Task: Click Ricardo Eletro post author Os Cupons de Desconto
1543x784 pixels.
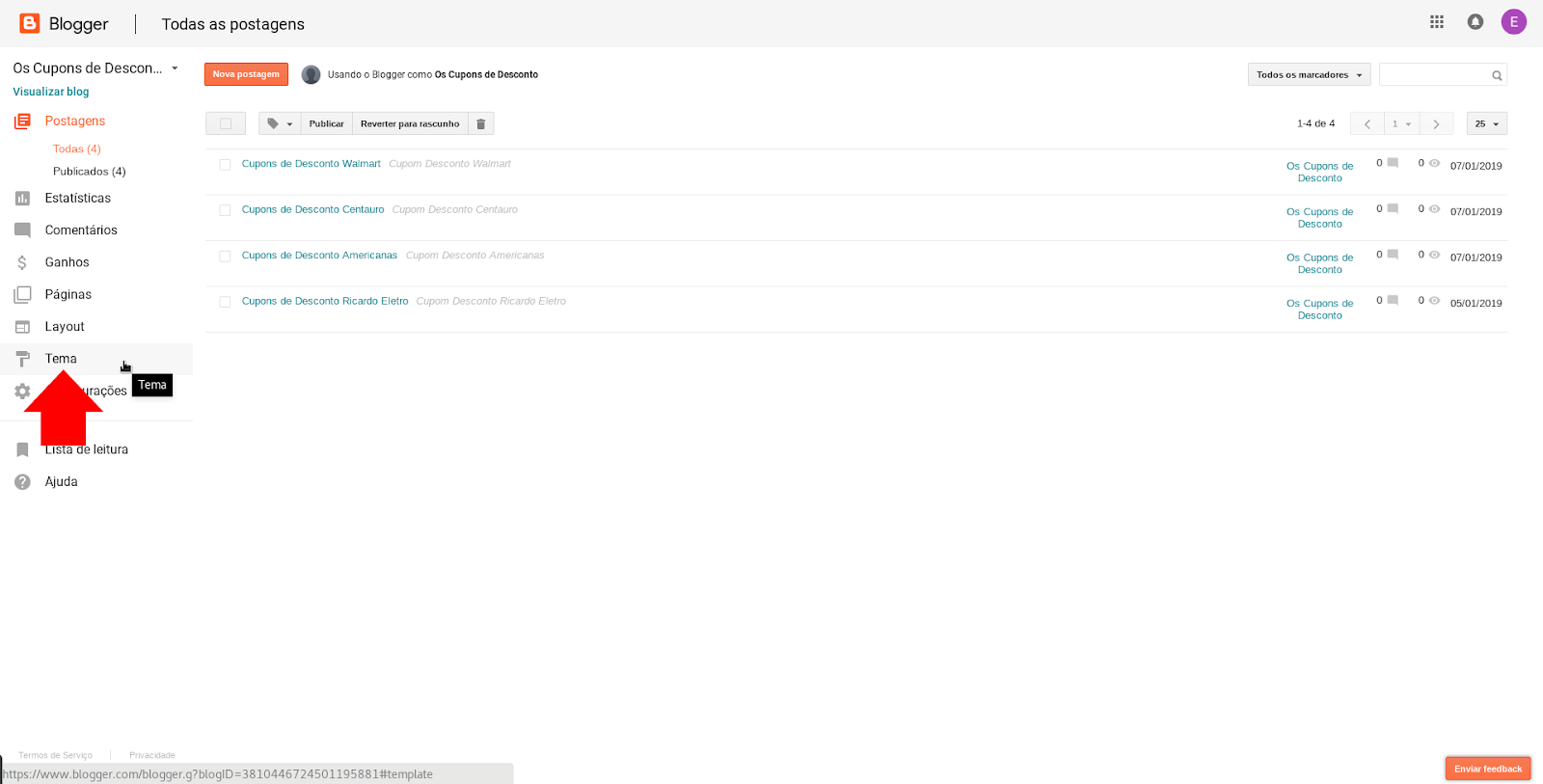Action: click(1320, 310)
